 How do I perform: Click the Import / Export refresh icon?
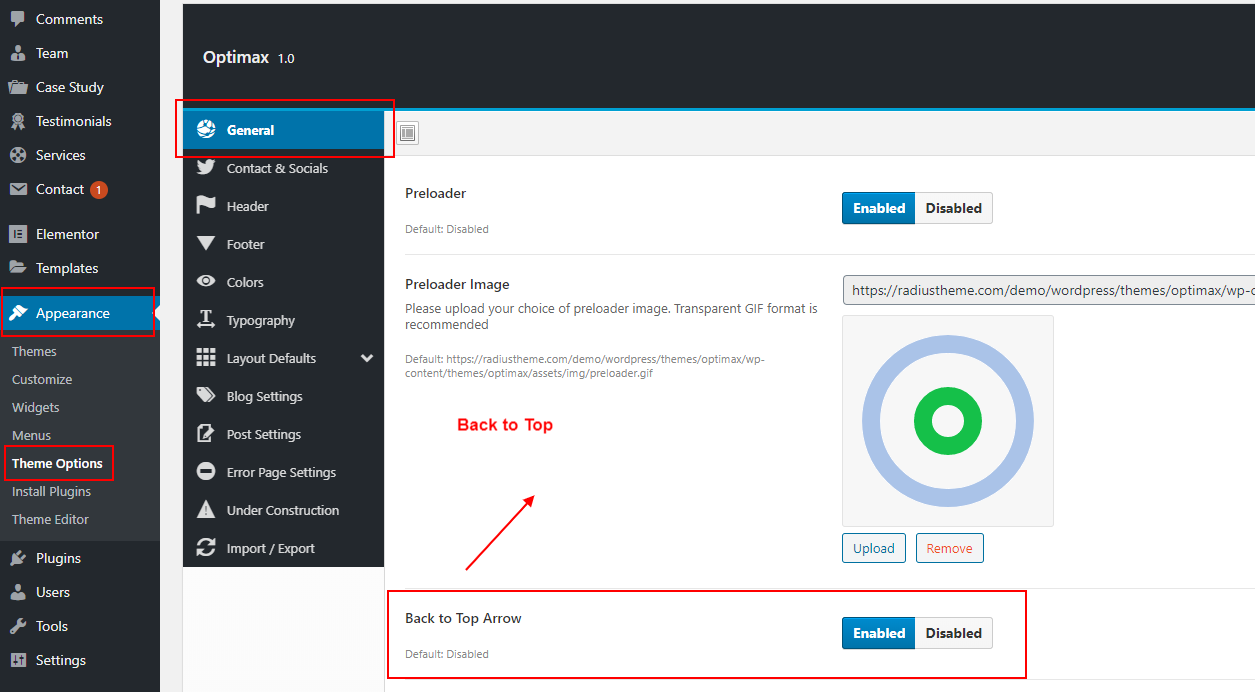206,548
